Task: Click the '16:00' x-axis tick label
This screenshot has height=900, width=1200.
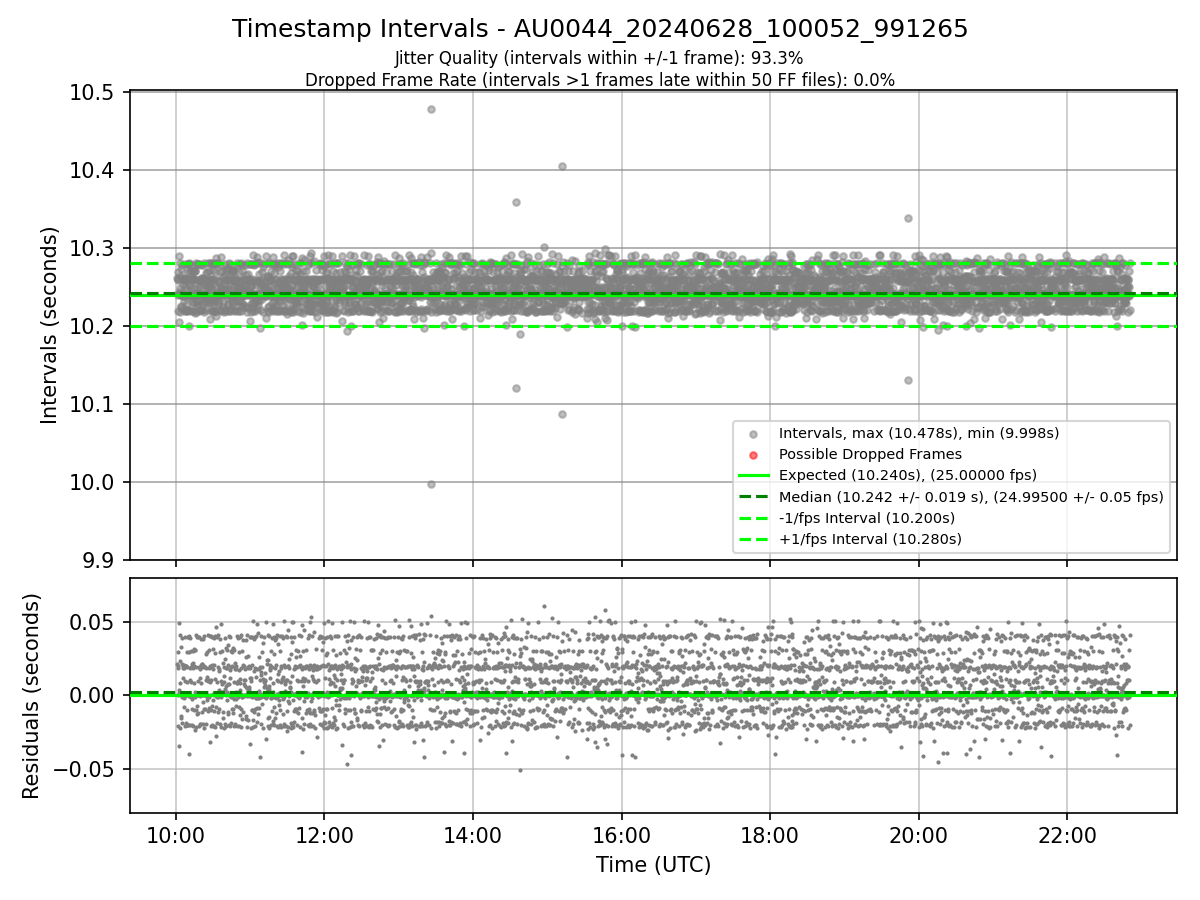Action: tap(621, 835)
